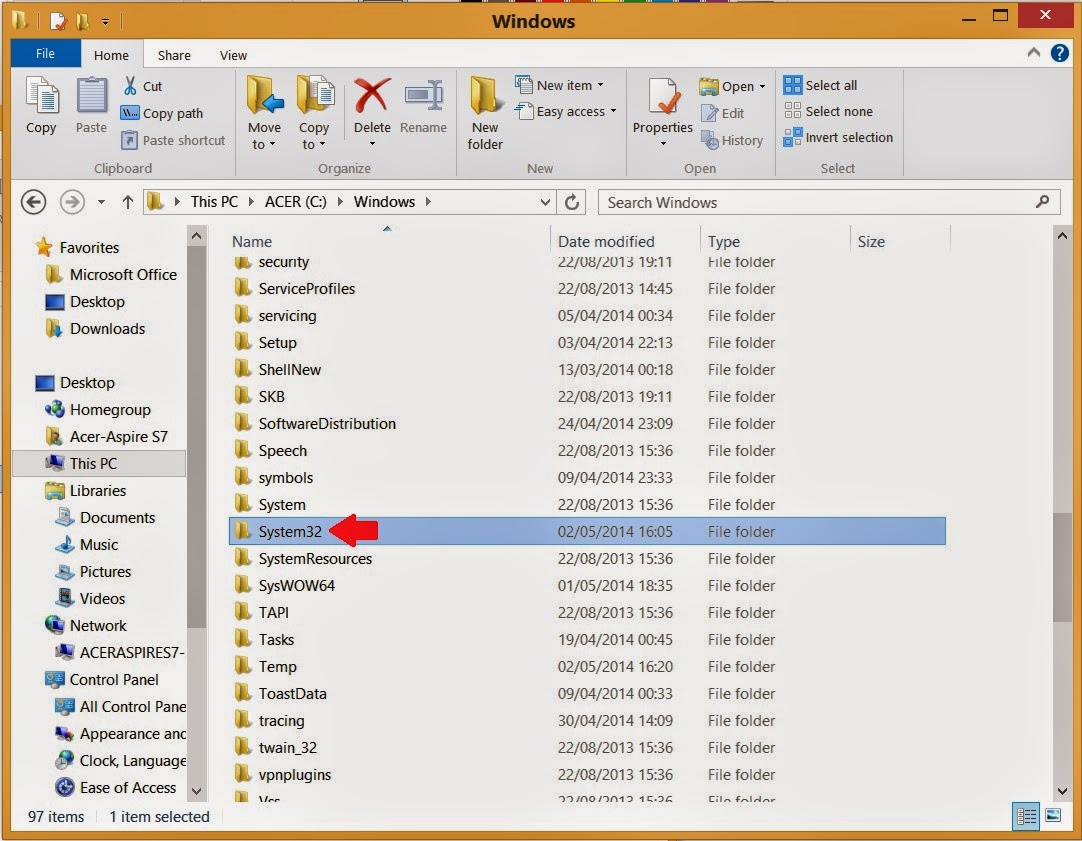Expand breadcrumb arrow after ACER (C:)
Image resolution: width=1082 pixels, height=841 pixels.
coord(340,201)
